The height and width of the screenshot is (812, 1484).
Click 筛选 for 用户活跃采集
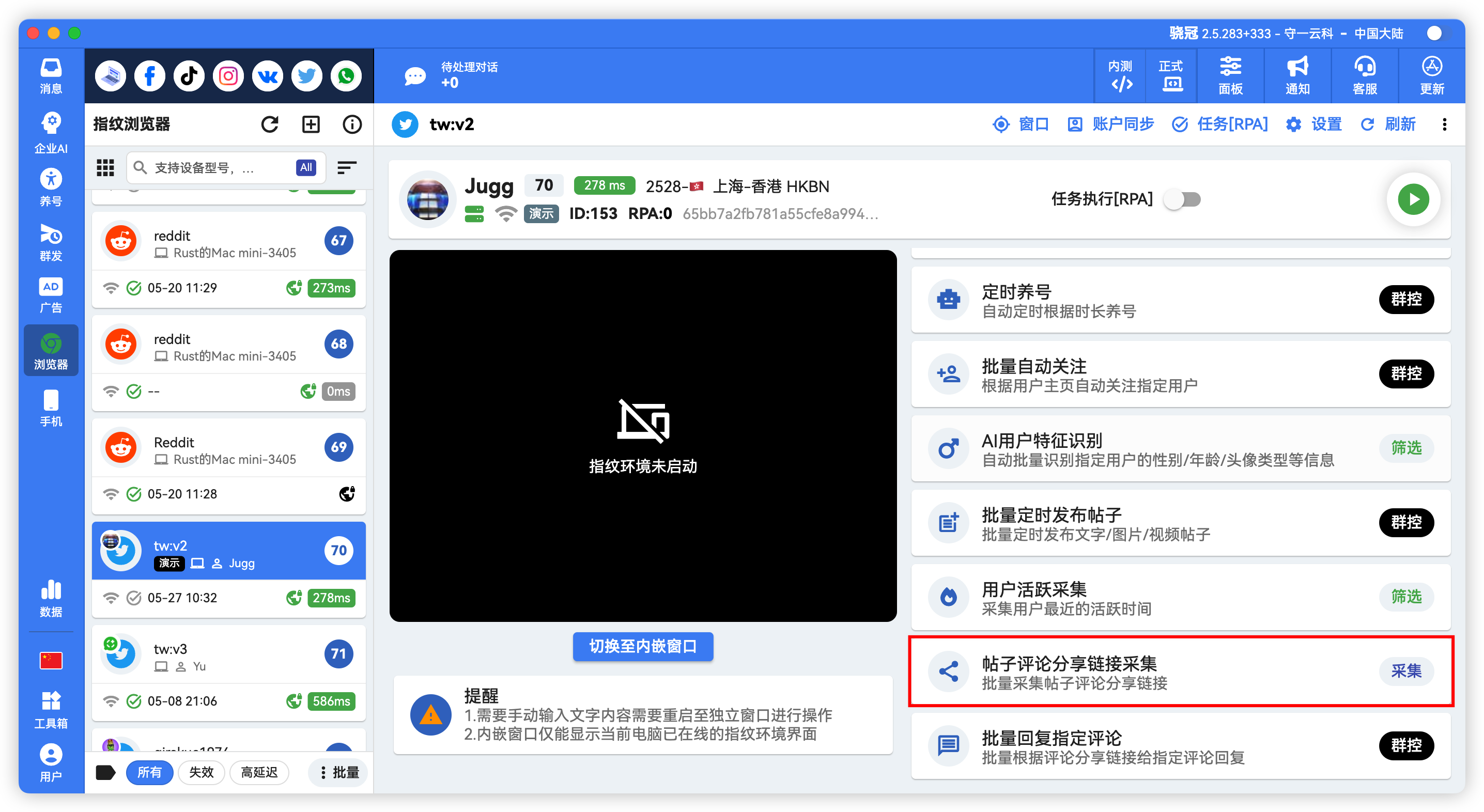tap(1406, 597)
